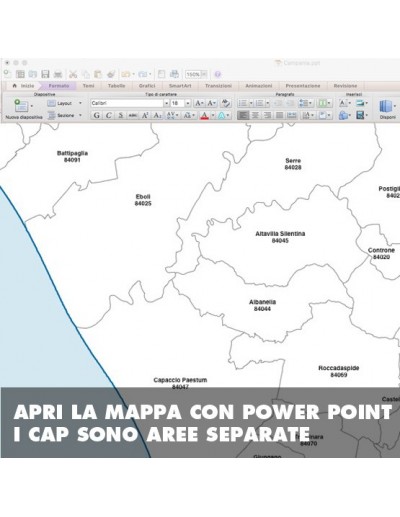Open Help via purple question mark icon
400x517 pixels.
pyautogui.click(x=218, y=74)
